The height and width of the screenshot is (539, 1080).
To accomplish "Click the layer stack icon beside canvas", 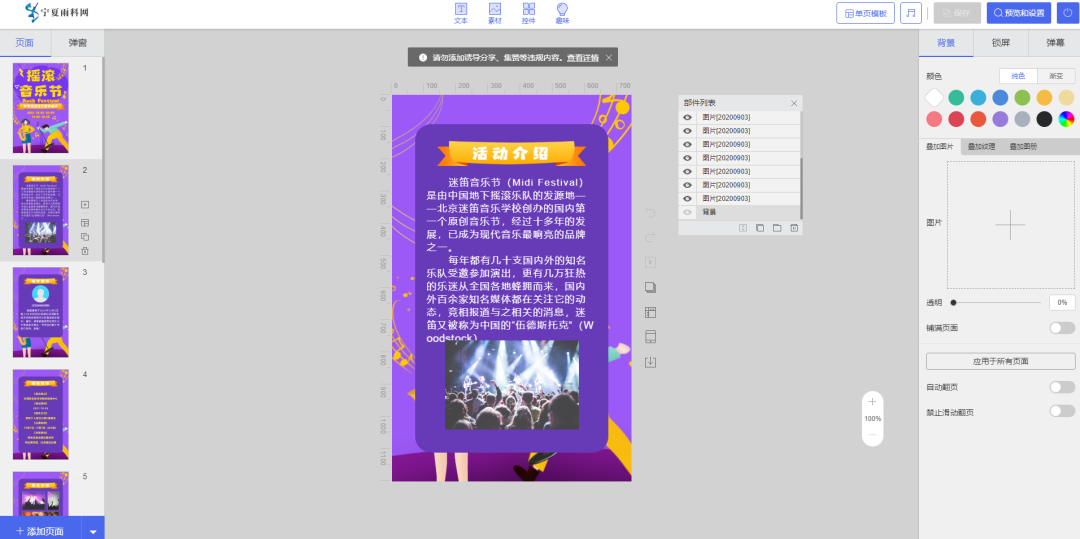I will click(650, 287).
